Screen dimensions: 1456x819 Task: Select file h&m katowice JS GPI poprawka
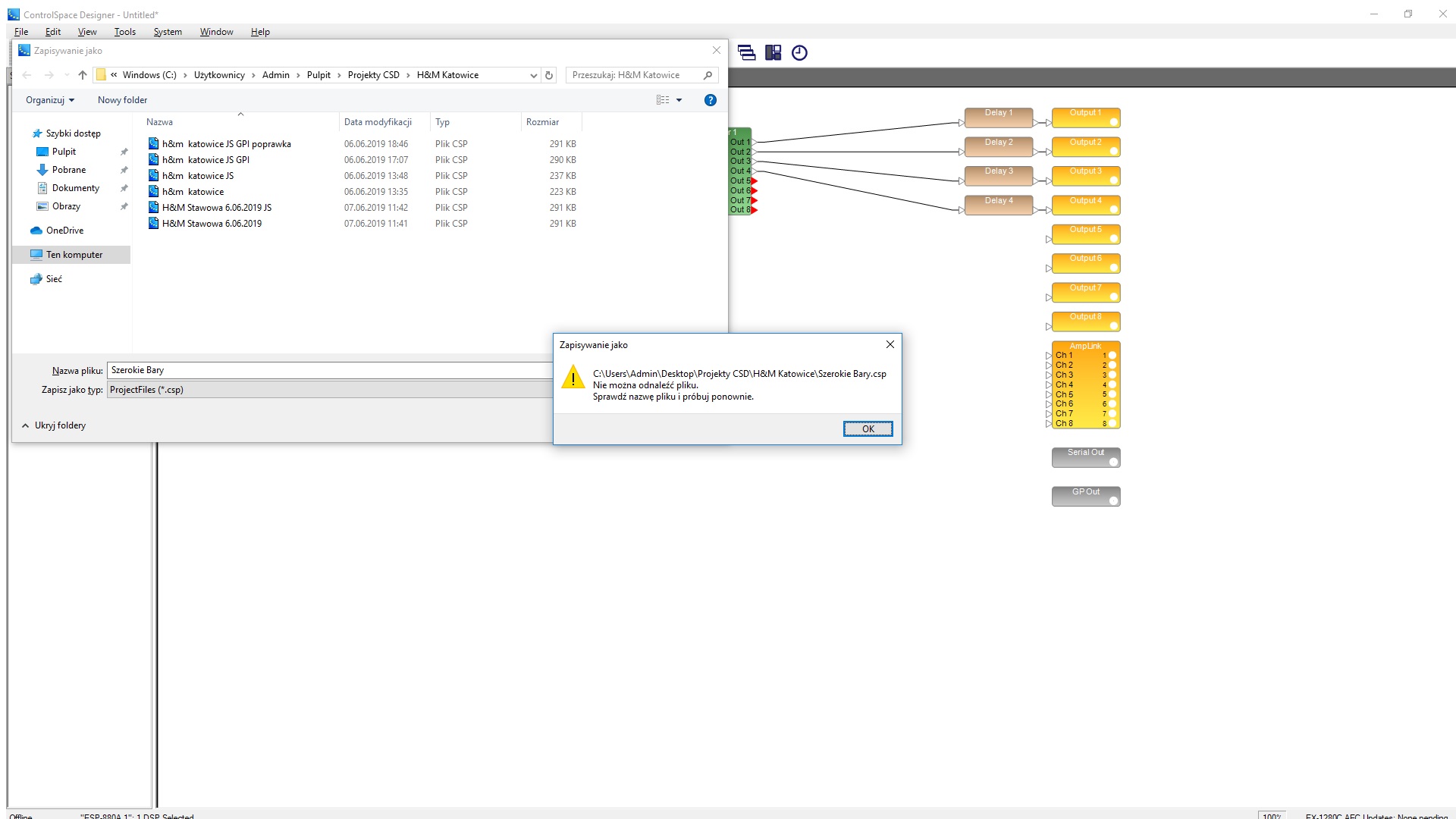(226, 144)
